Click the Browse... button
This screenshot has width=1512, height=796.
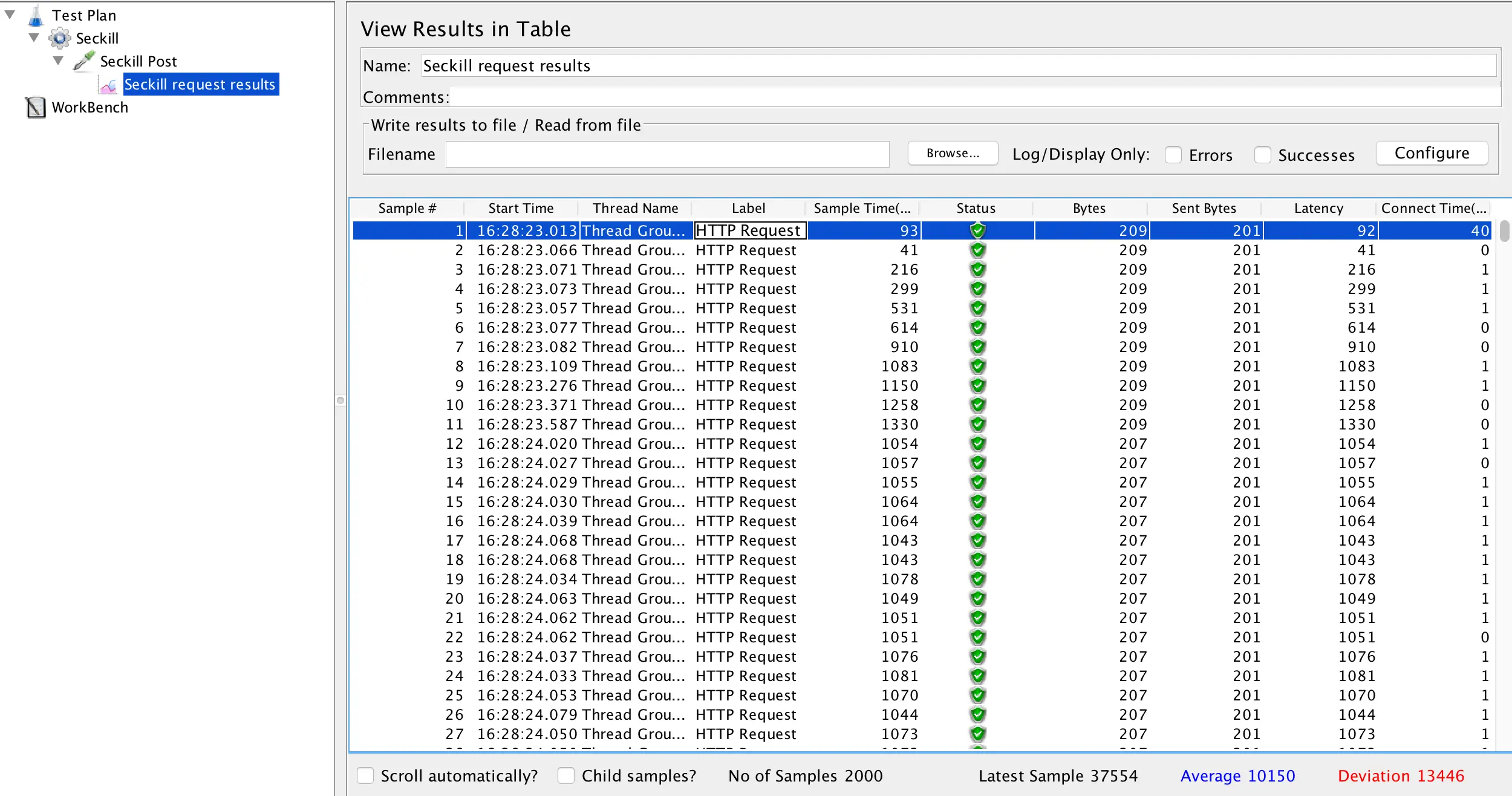point(953,154)
